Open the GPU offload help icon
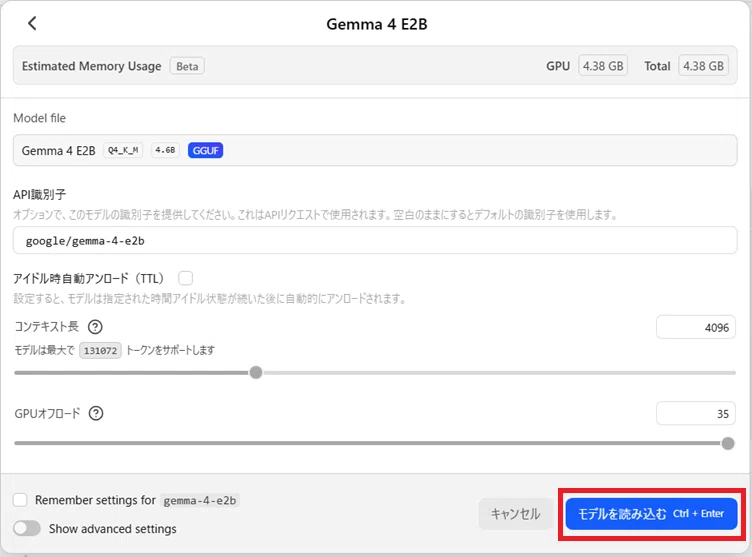This screenshot has height=557, width=752. 96,413
